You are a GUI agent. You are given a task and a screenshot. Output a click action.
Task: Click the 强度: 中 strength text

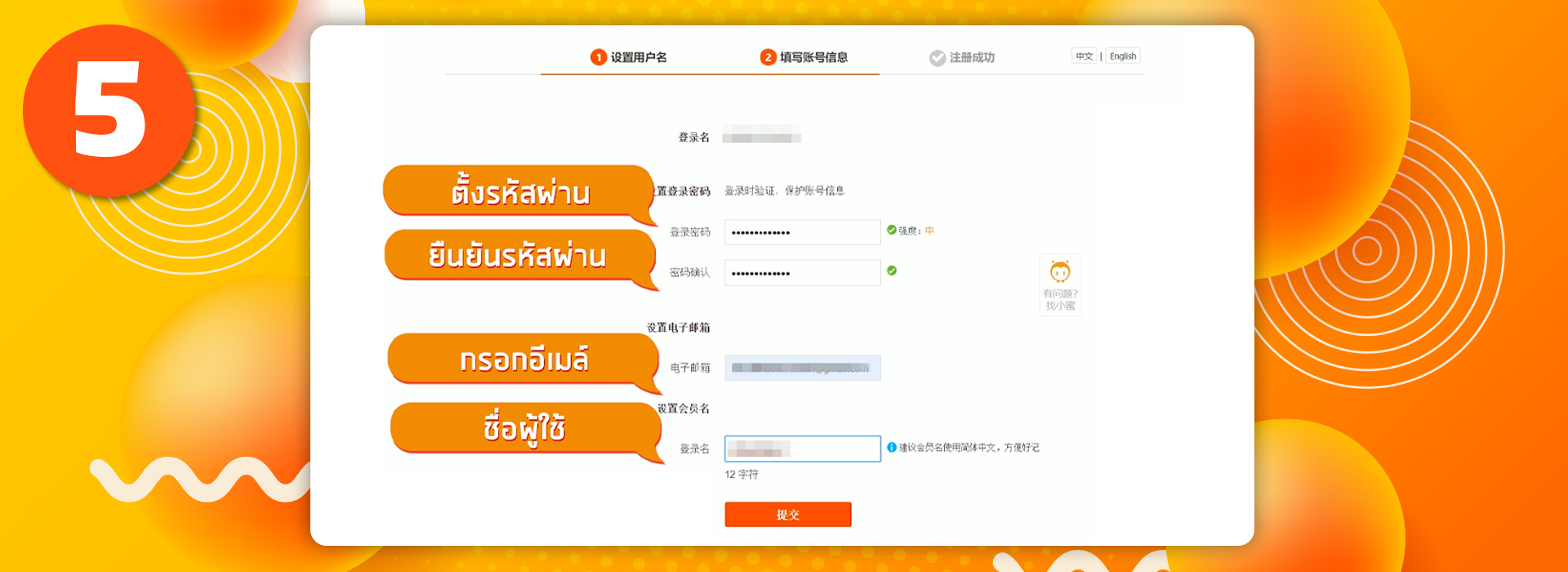click(x=916, y=231)
